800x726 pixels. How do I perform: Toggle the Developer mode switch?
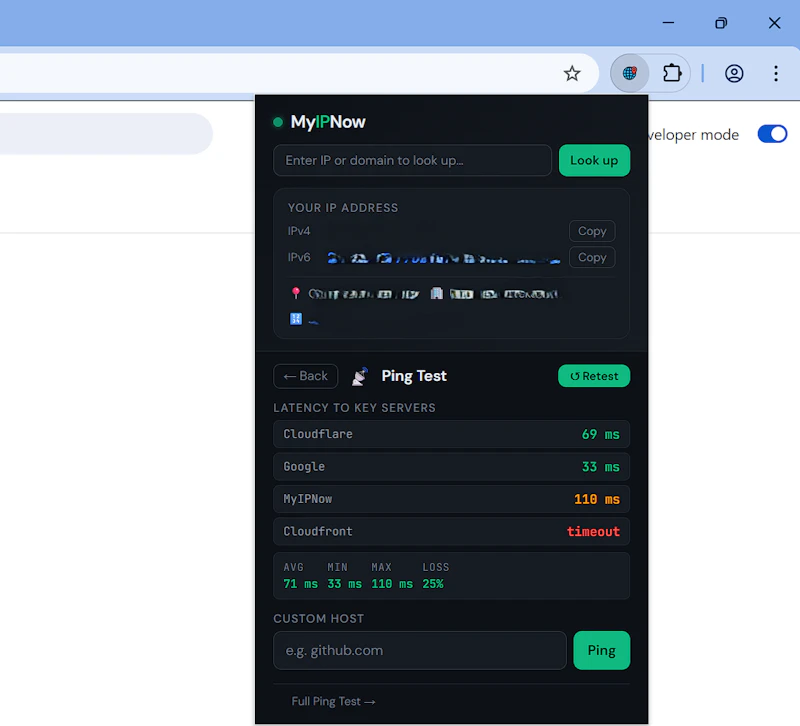772,134
